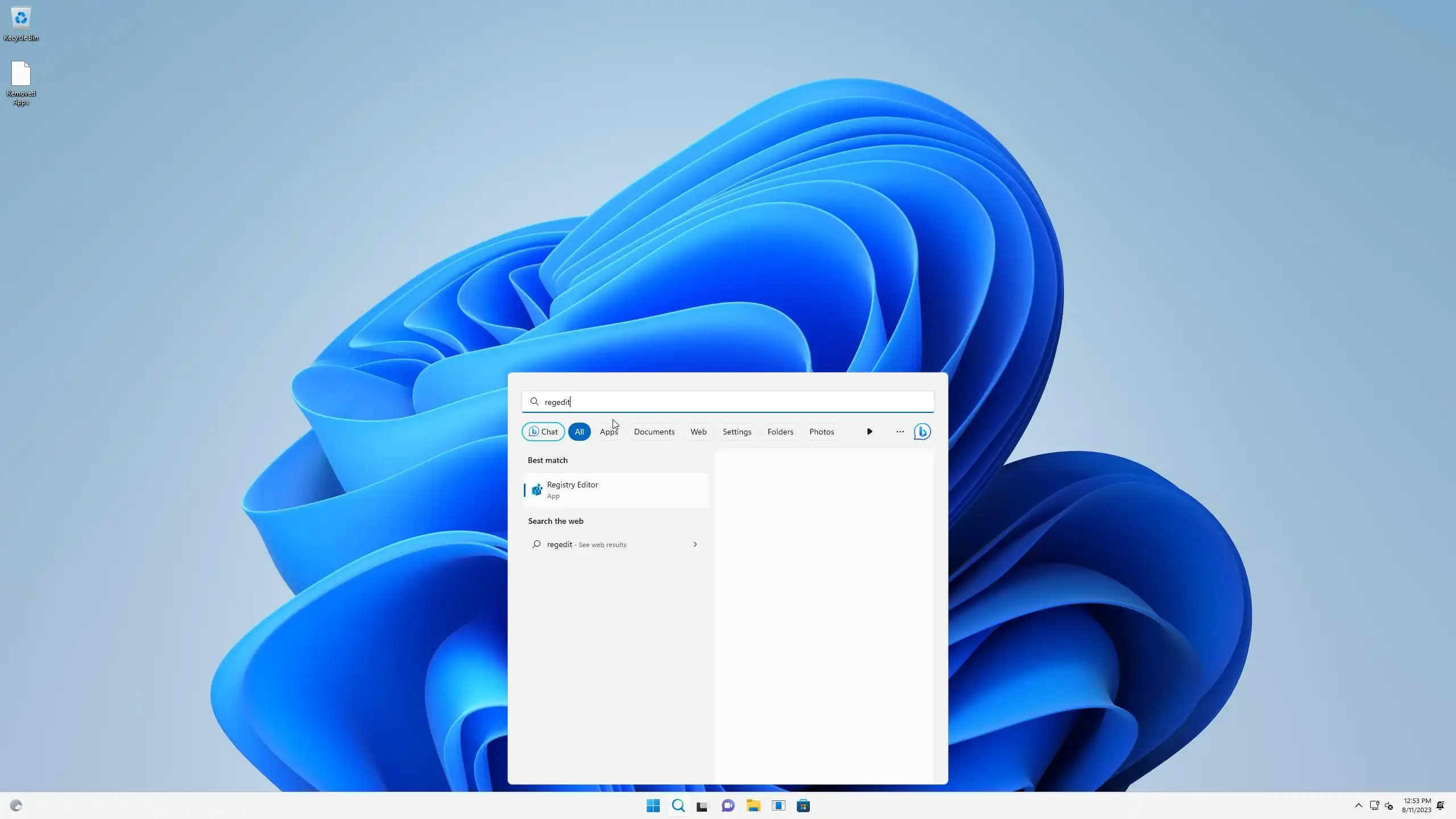This screenshot has width=1456, height=819.
Task: Select the Settings filter tab
Action: (737, 432)
